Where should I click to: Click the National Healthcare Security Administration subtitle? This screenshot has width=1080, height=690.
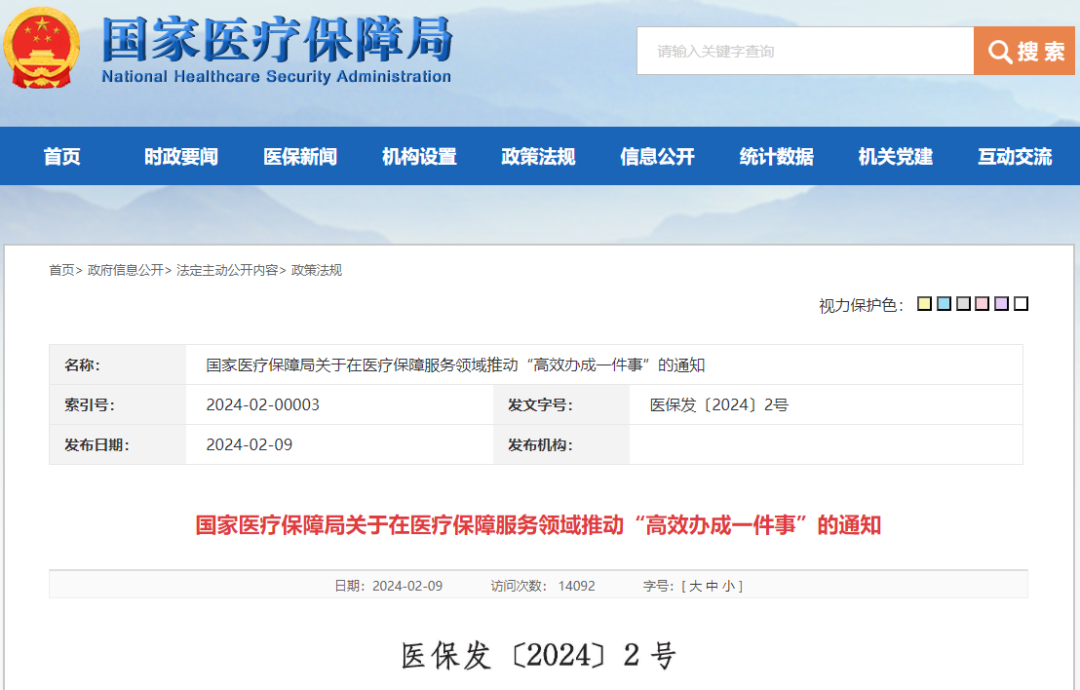click(x=276, y=76)
